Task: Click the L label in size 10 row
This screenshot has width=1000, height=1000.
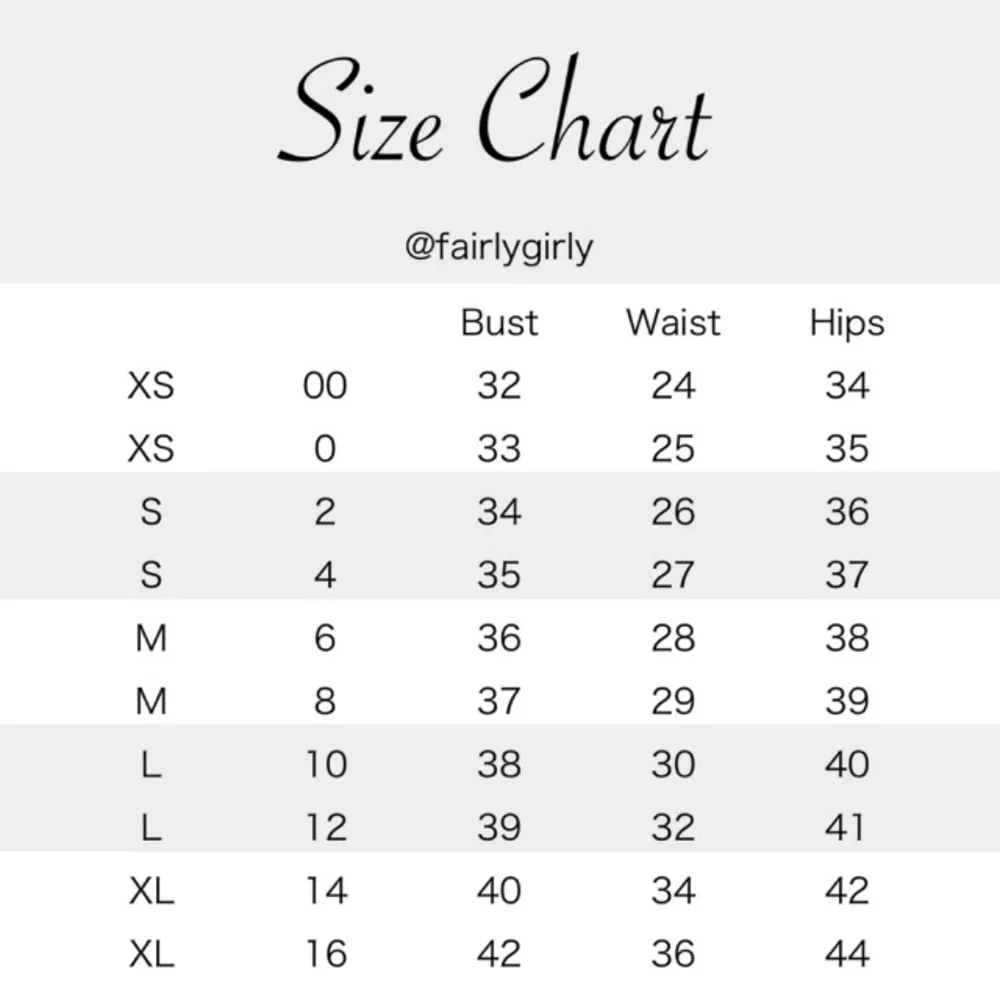Action: (x=151, y=765)
